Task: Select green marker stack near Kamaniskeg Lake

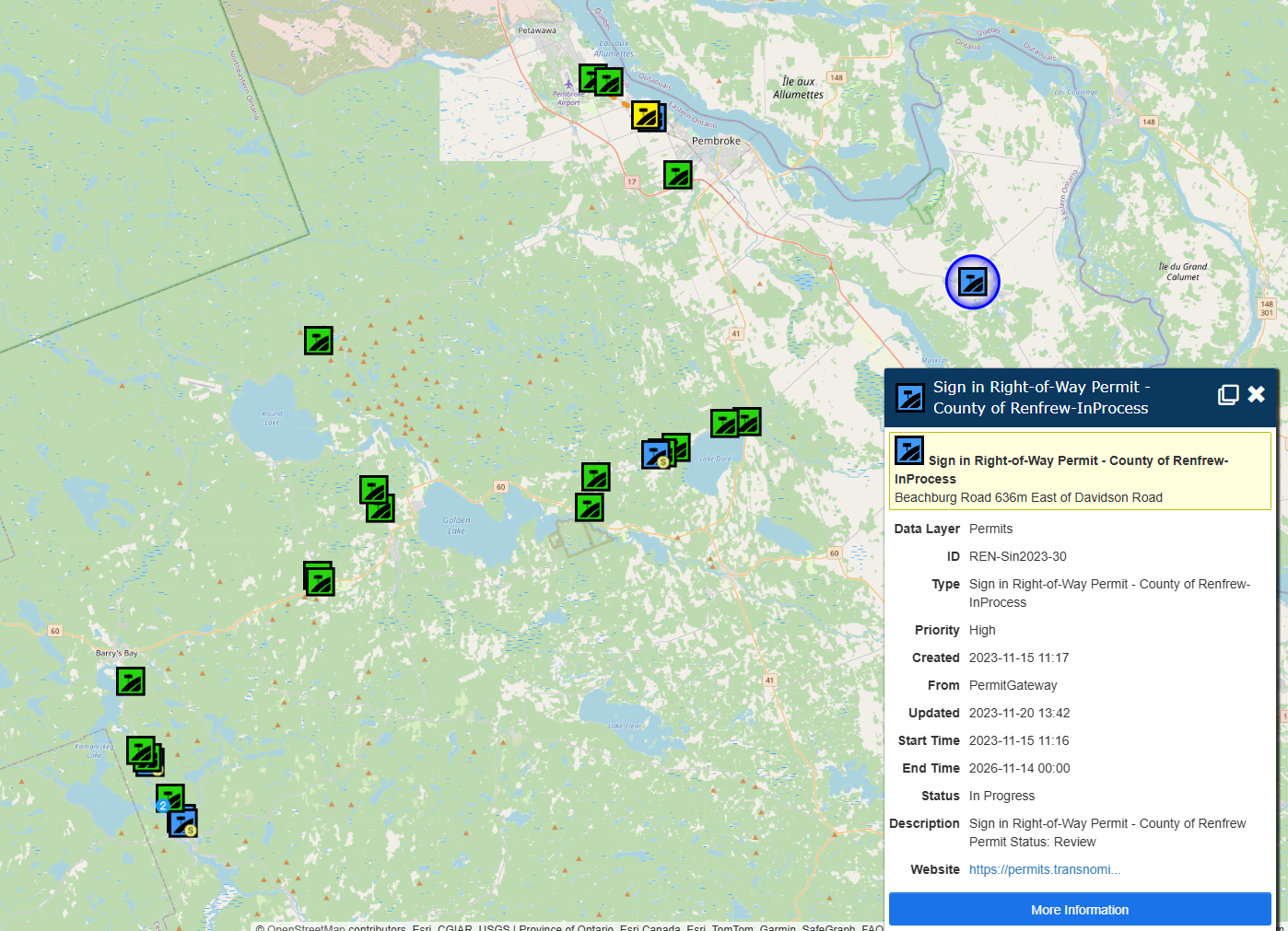Action: tap(144, 754)
